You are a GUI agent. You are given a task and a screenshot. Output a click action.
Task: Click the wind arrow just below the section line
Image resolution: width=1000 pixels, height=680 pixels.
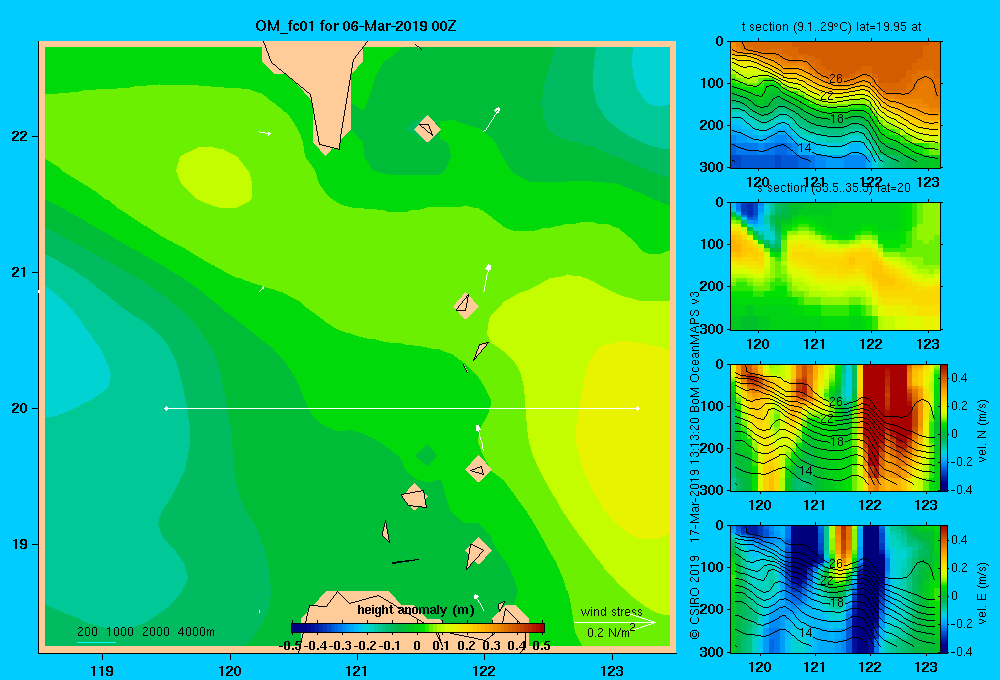tap(480, 438)
